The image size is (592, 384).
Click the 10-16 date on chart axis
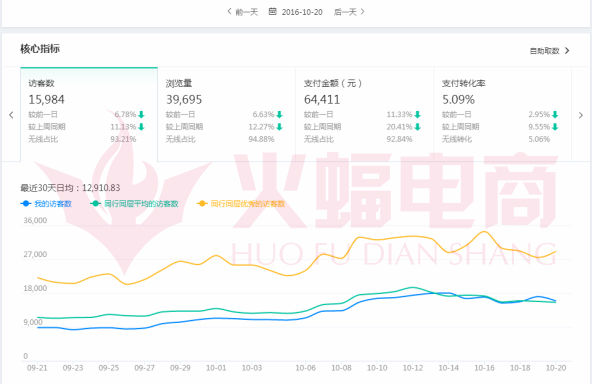click(x=484, y=367)
